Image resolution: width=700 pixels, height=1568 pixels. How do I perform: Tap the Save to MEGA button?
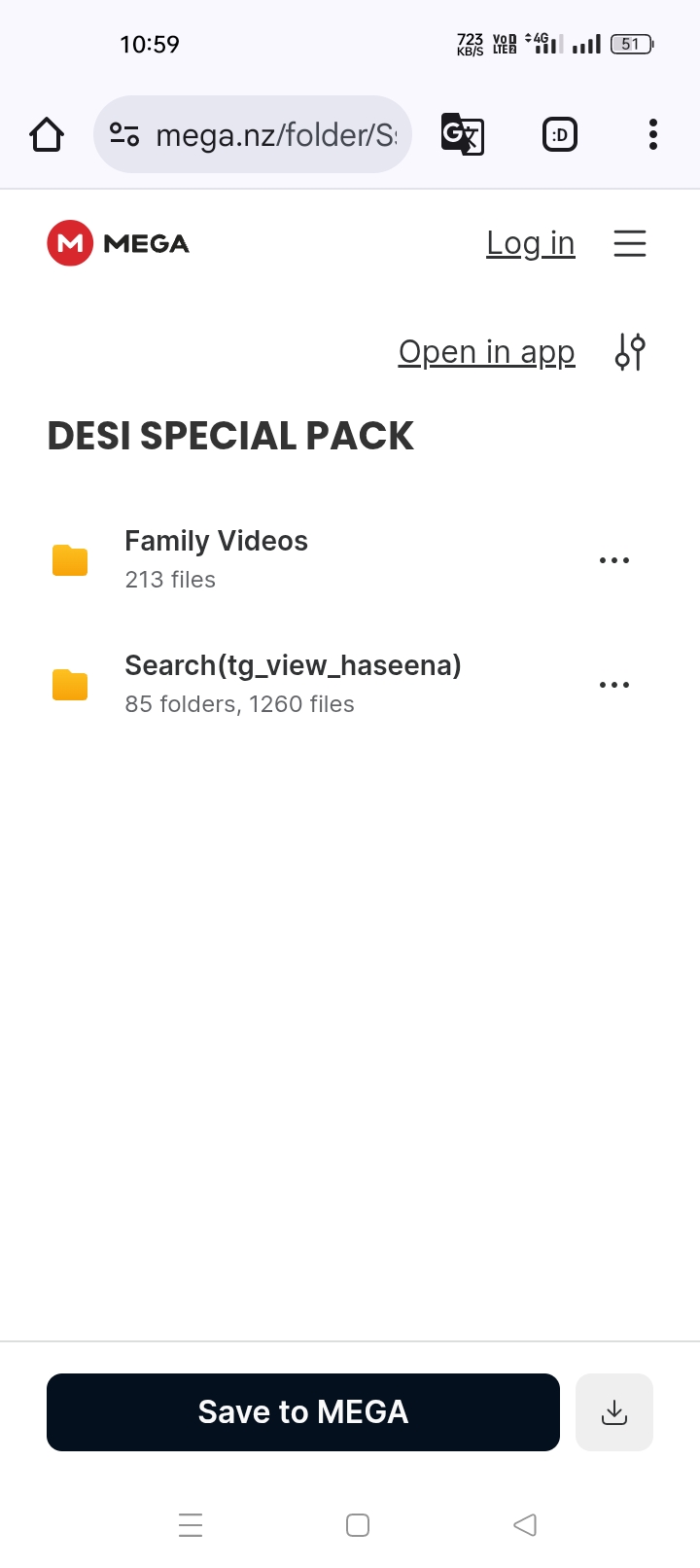(x=303, y=1412)
